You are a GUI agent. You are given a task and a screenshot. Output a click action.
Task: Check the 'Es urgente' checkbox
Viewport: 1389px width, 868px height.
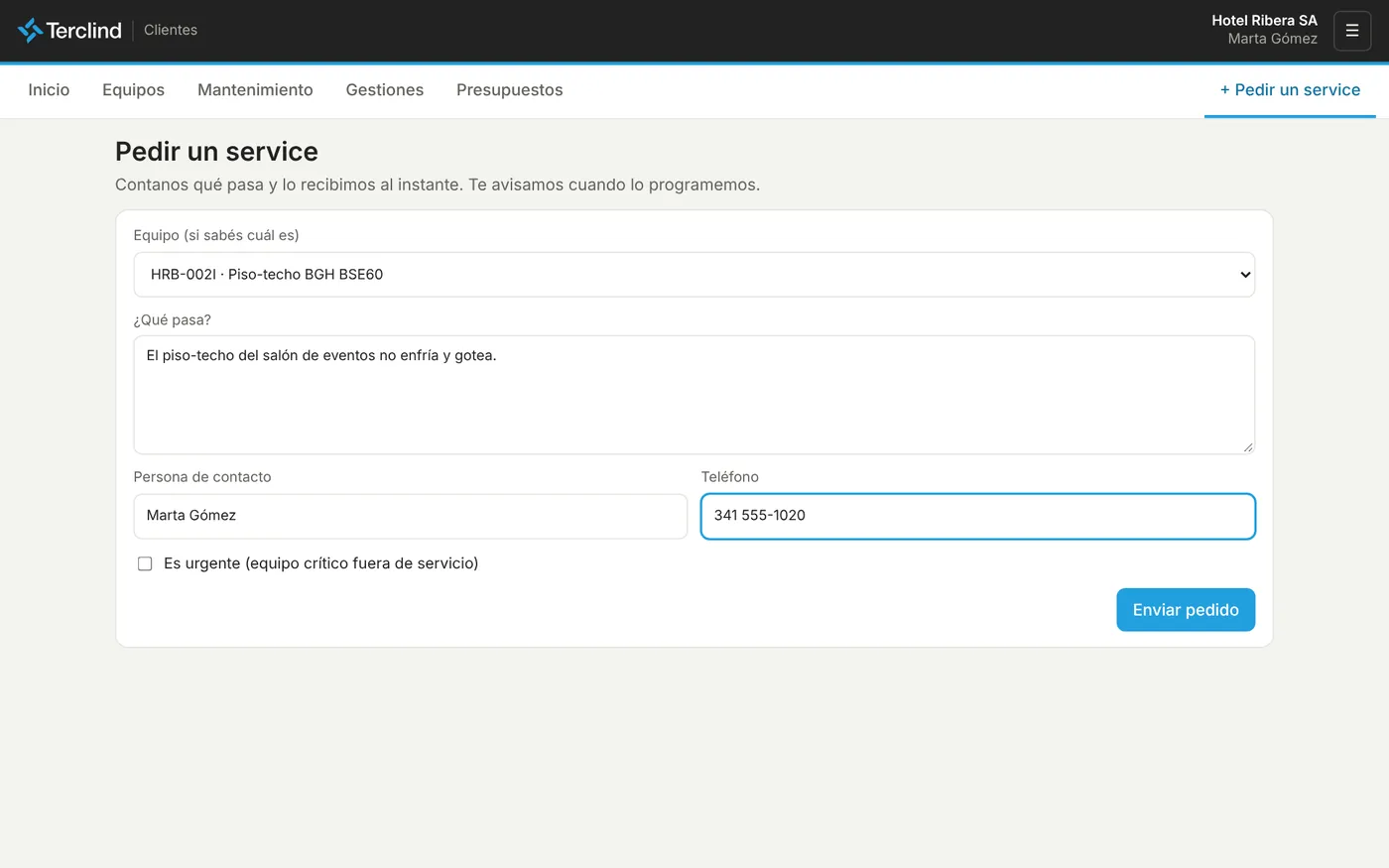[145, 563]
